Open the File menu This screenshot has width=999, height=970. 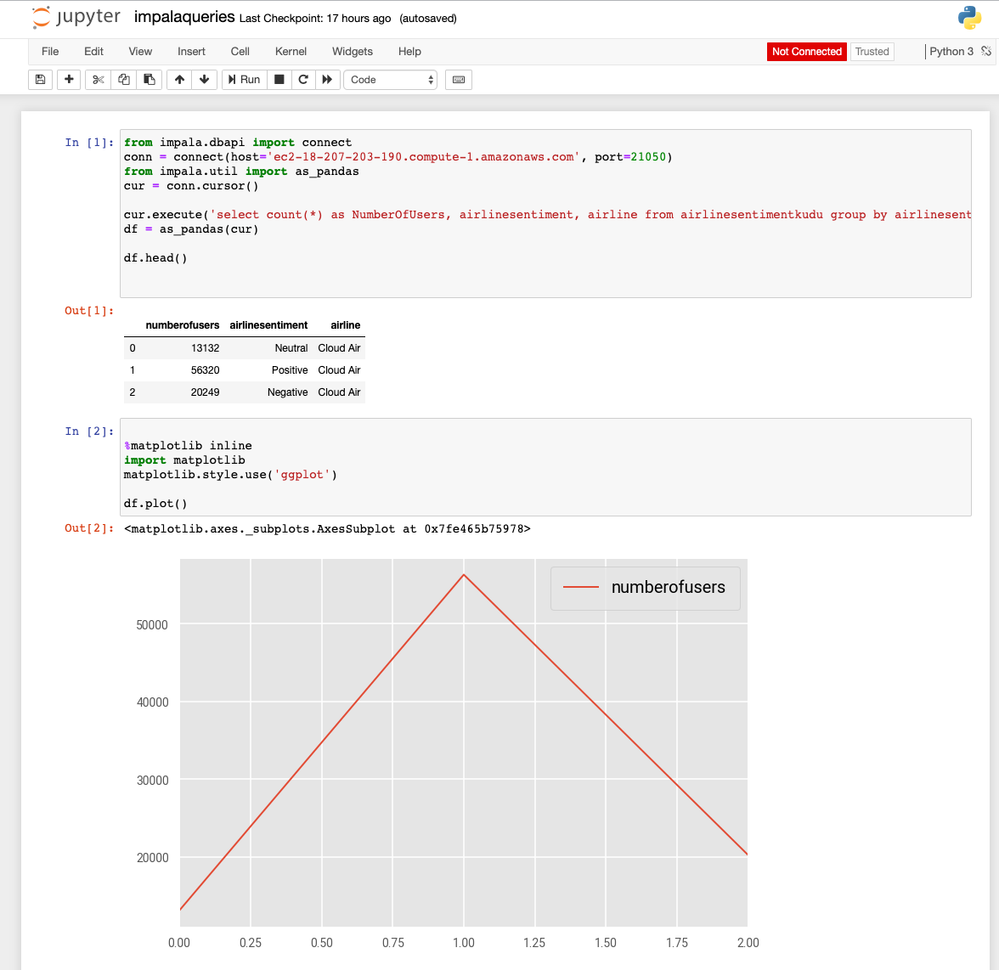(x=50, y=52)
